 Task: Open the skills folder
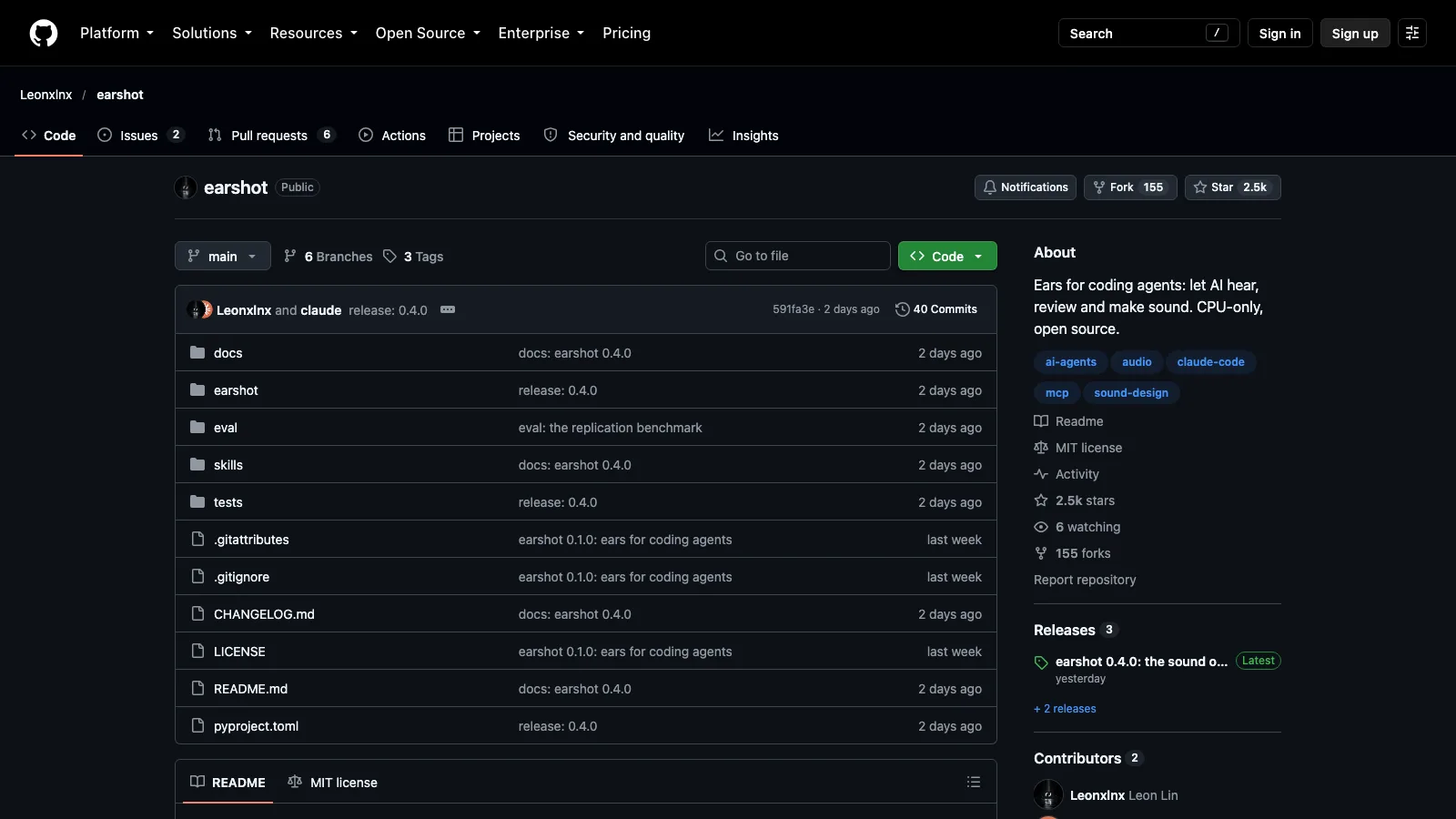pos(228,465)
